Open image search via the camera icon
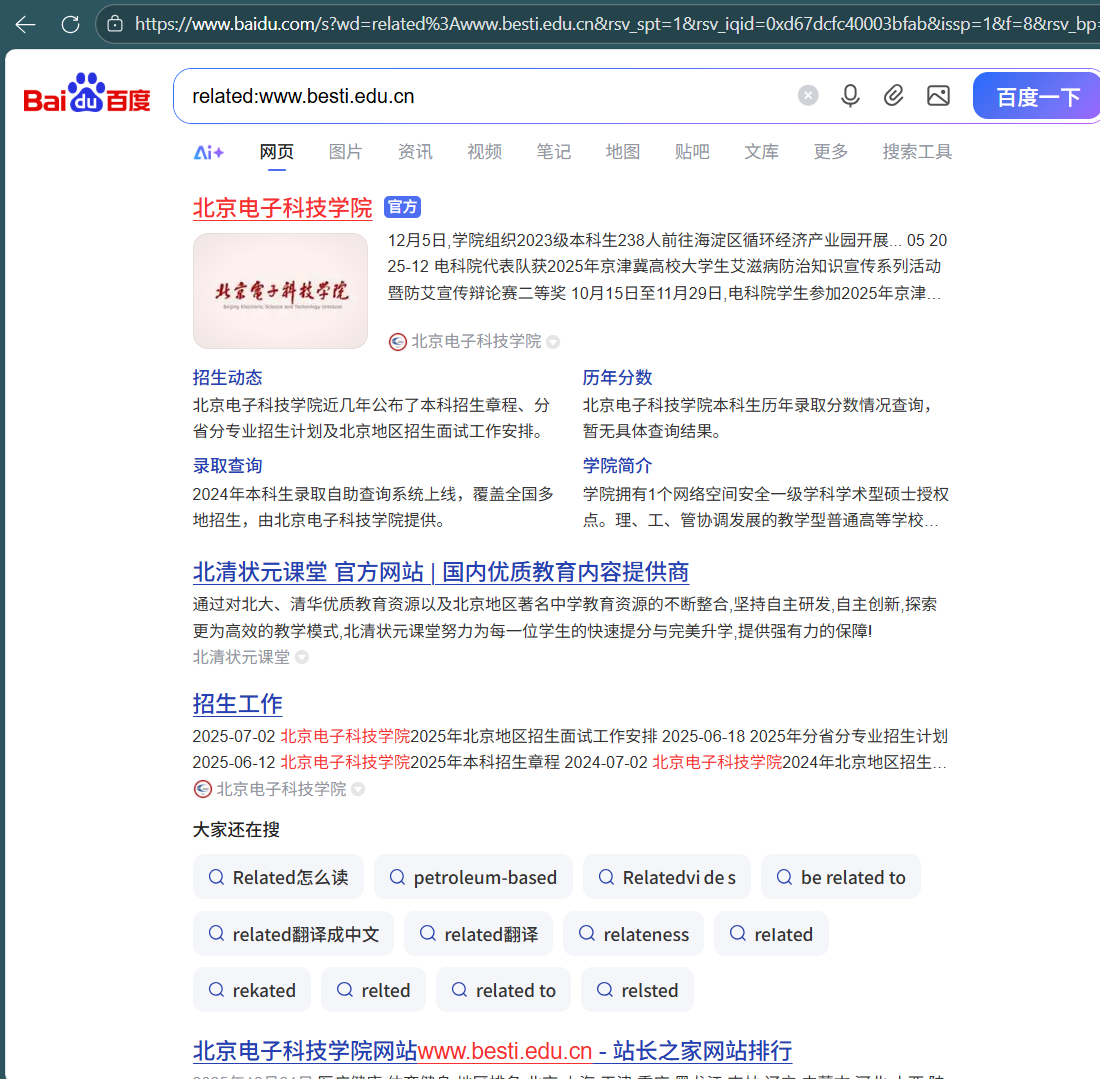Viewport: 1100px width, 1079px height. pyautogui.click(x=938, y=95)
